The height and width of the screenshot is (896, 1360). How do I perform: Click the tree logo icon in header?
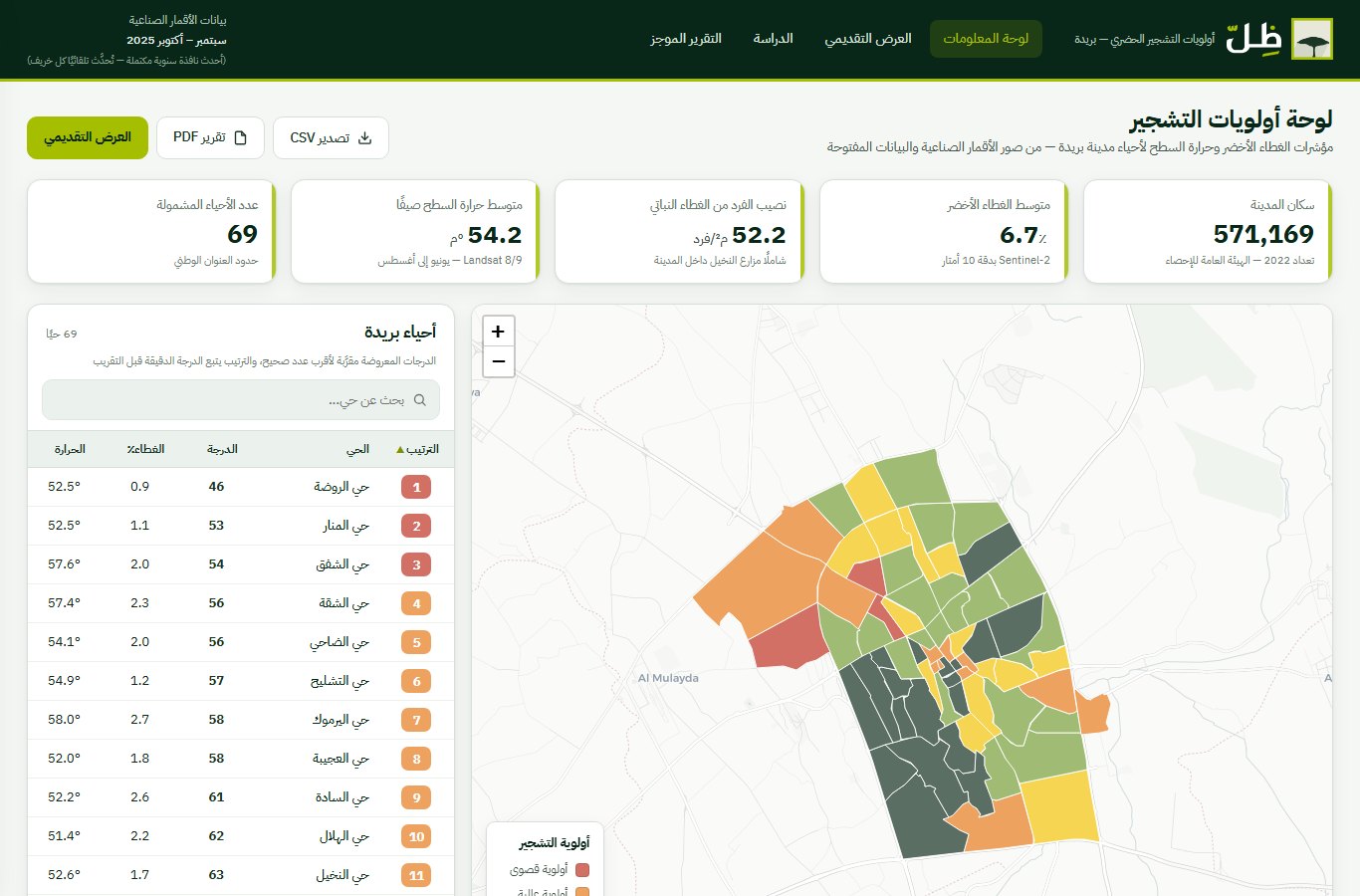1311,39
